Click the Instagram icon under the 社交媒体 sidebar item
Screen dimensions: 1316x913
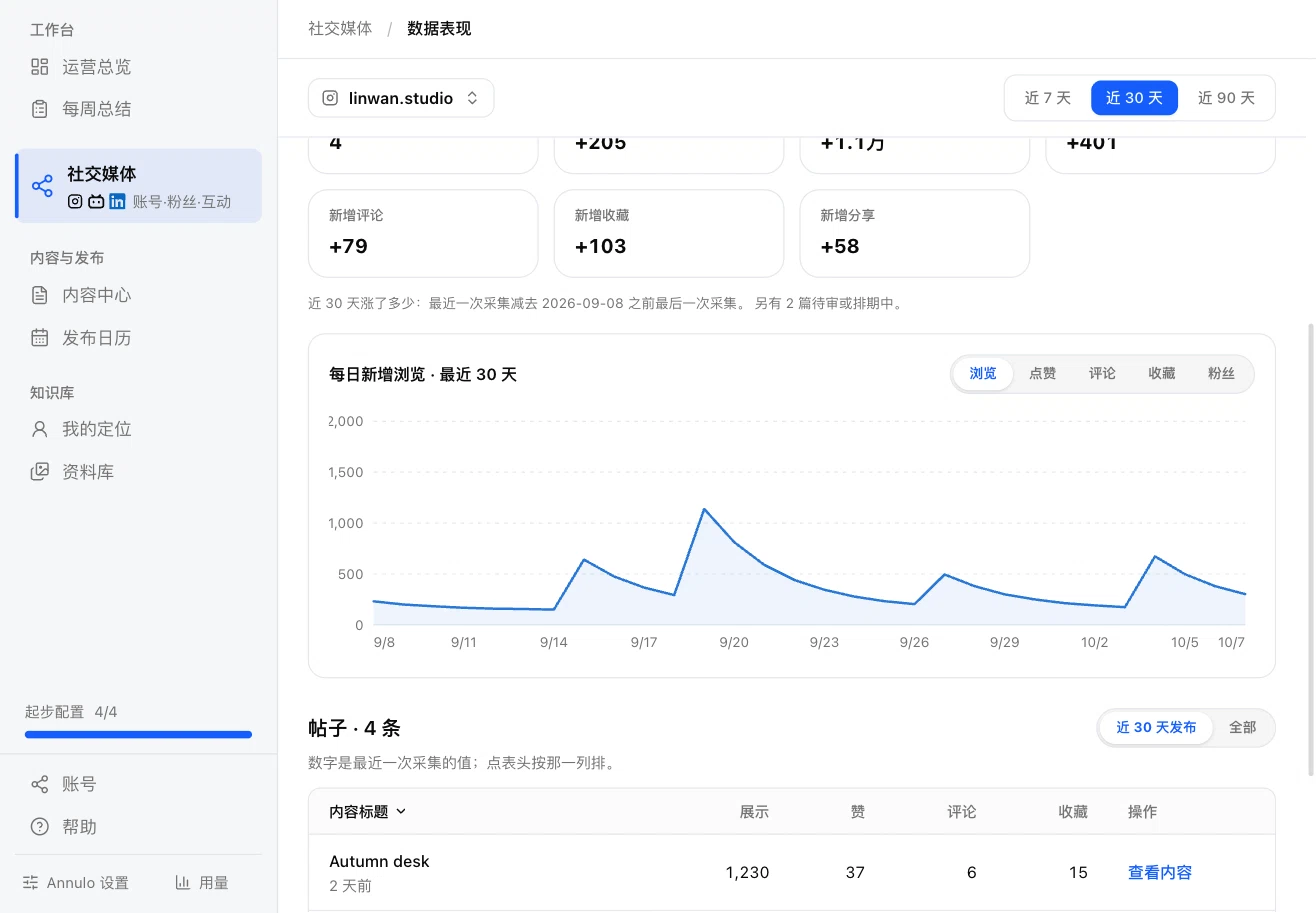(x=75, y=201)
